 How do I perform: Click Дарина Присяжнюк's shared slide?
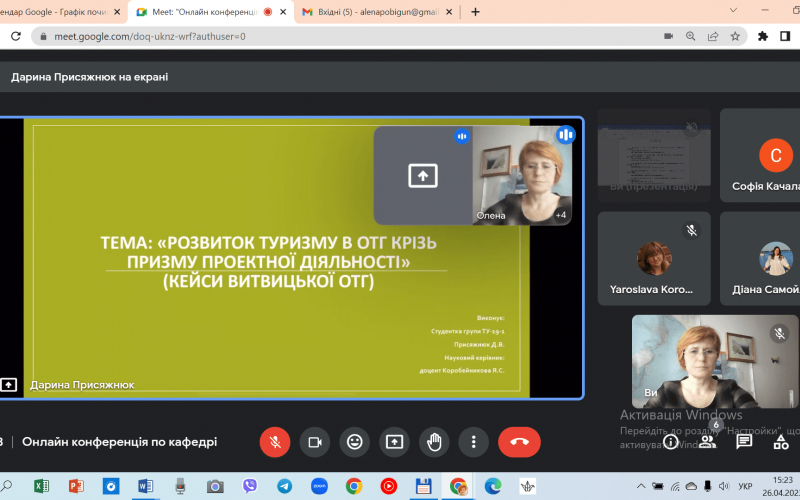click(x=277, y=258)
